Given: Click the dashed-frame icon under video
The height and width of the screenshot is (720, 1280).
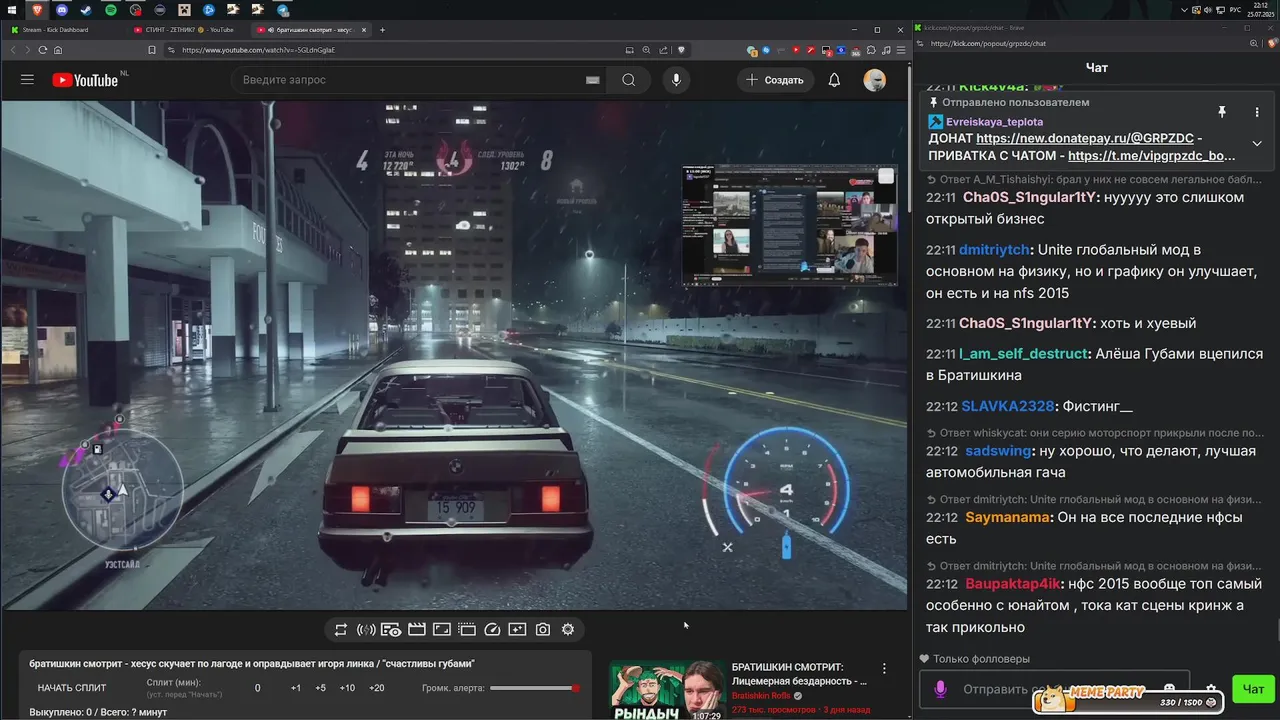Looking at the screenshot, I should click(466, 630).
